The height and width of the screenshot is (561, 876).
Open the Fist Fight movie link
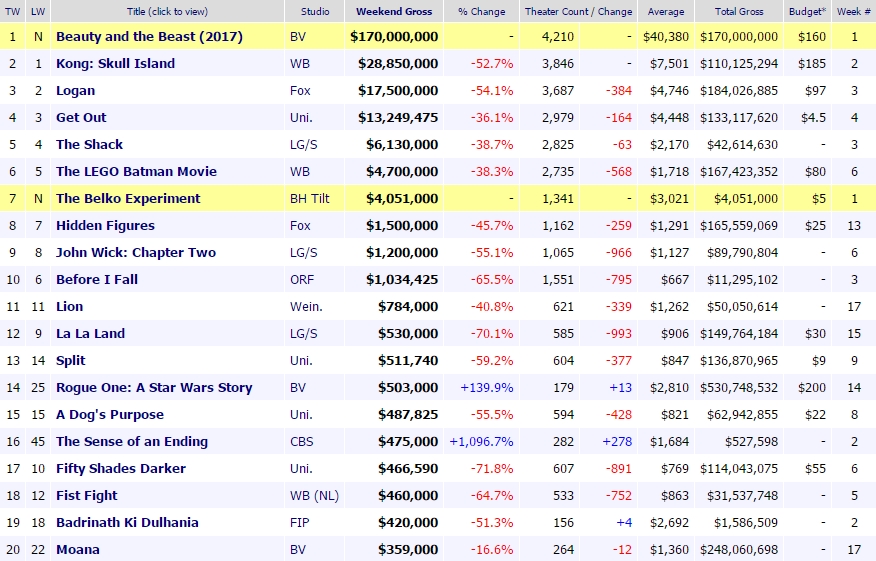pos(87,496)
